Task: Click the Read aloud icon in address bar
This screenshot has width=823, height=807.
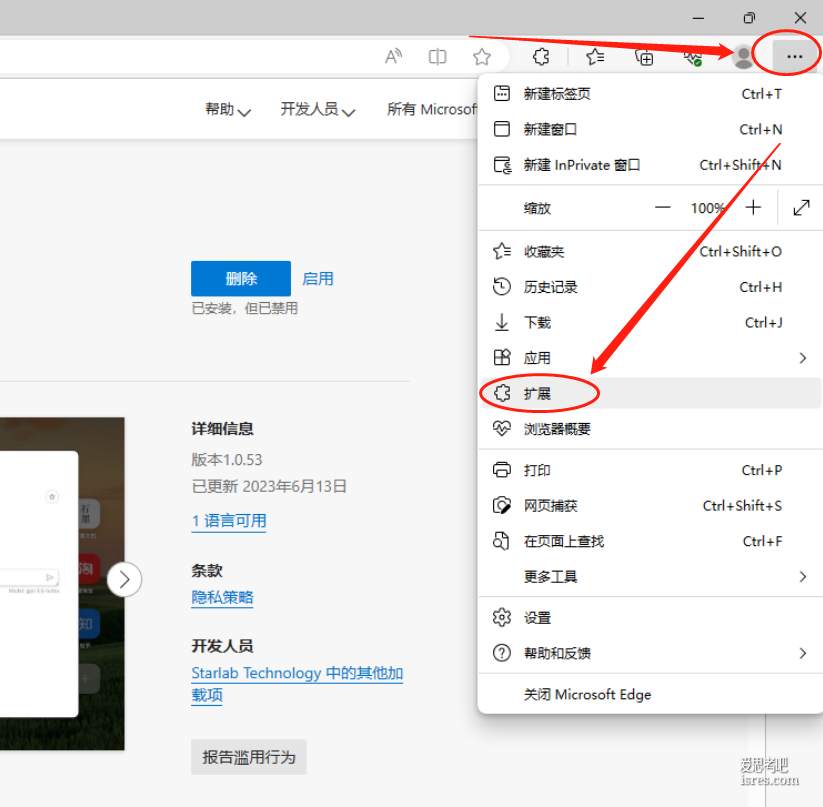Action: click(393, 56)
